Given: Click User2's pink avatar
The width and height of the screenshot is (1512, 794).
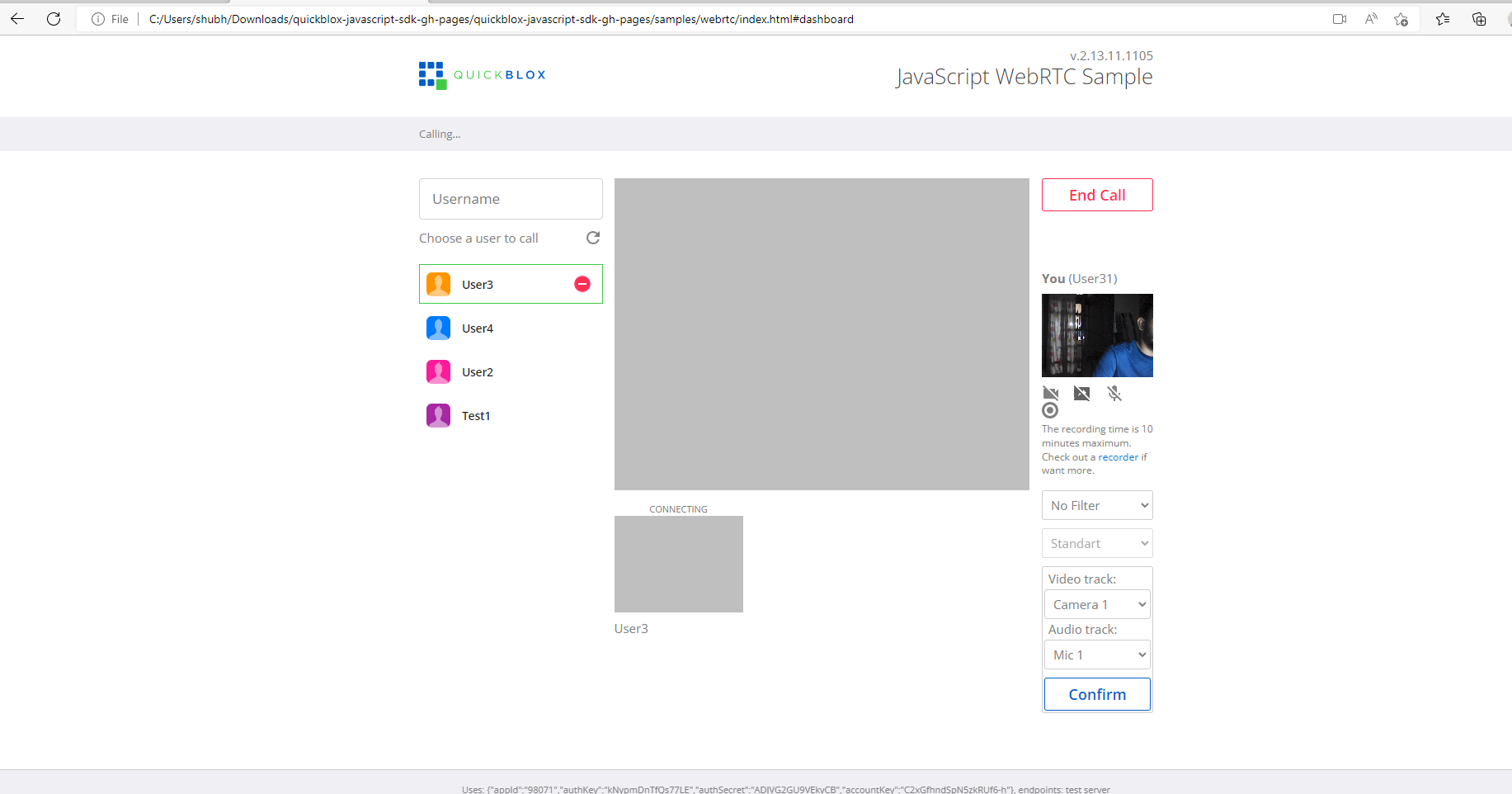Looking at the screenshot, I should click(x=438, y=371).
